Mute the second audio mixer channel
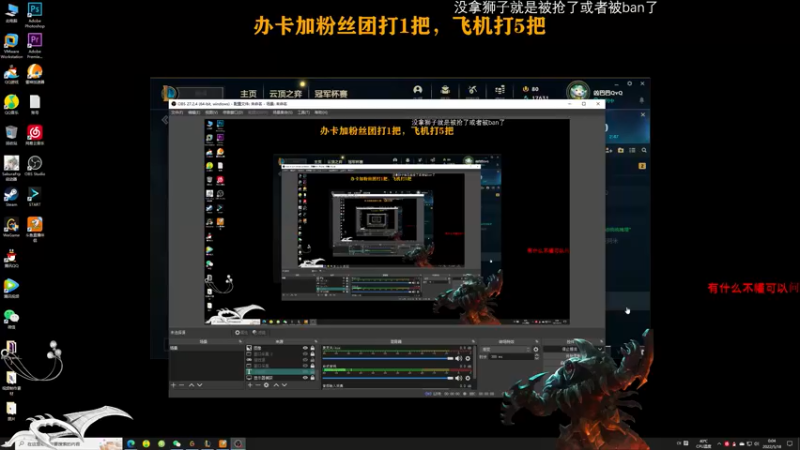This screenshot has width=800, height=450. click(x=459, y=378)
